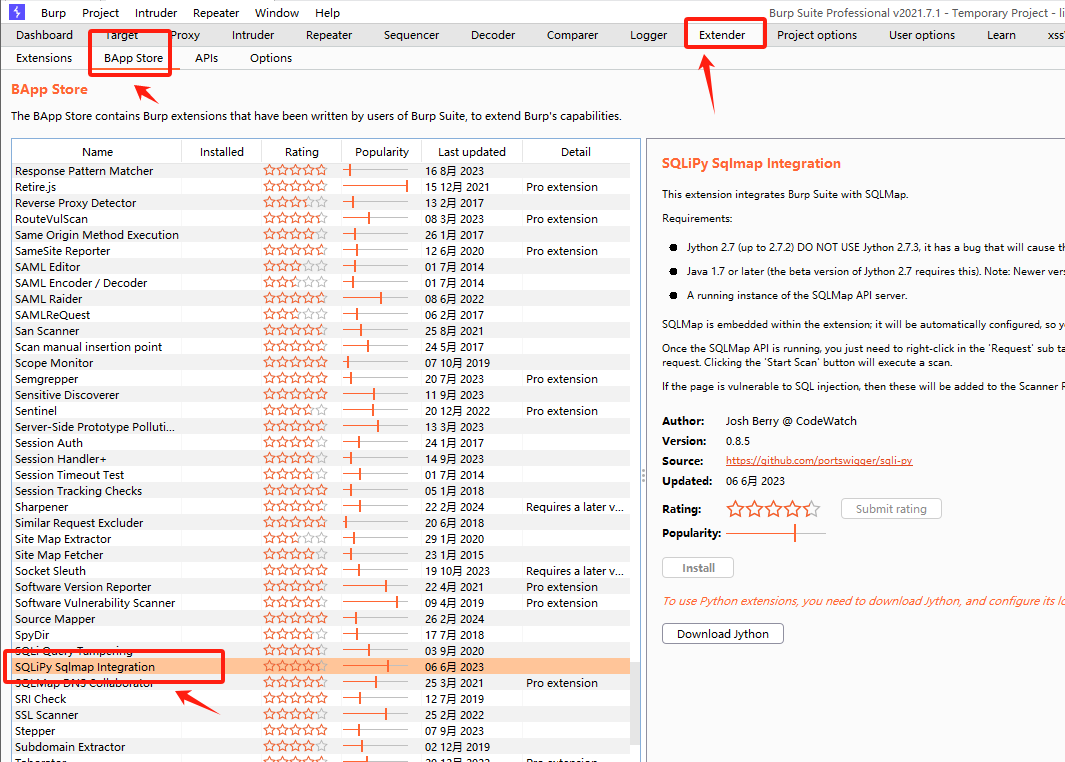Image resolution: width=1065 pixels, height=762 pixels.
Task: Click popularity bar of Software Vulnerability Scanner
Action: tap(376, 603)
